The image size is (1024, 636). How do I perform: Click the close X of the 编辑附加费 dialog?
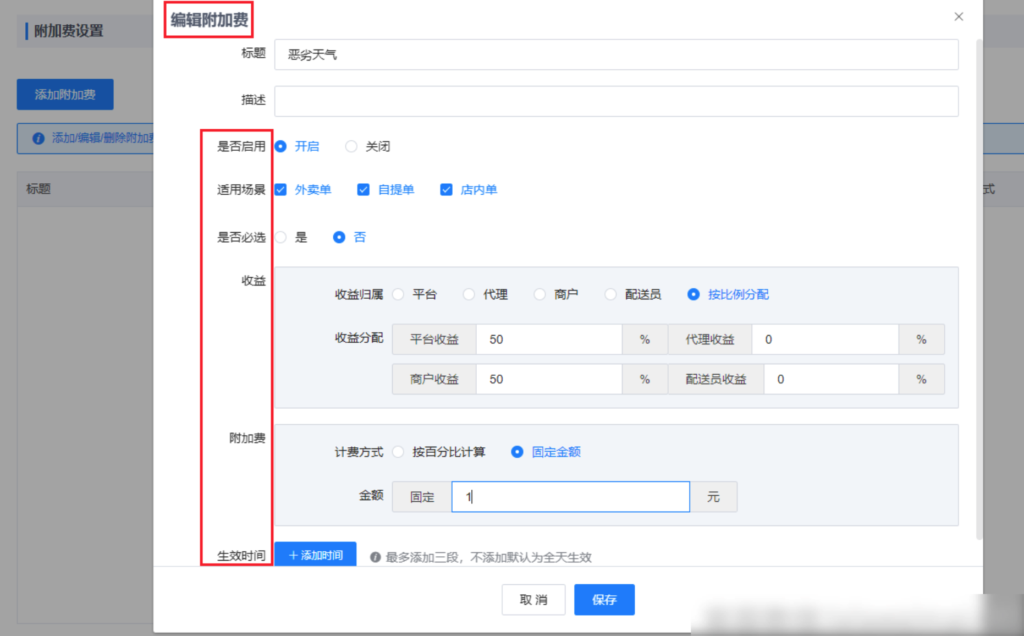tap(958, 16)
